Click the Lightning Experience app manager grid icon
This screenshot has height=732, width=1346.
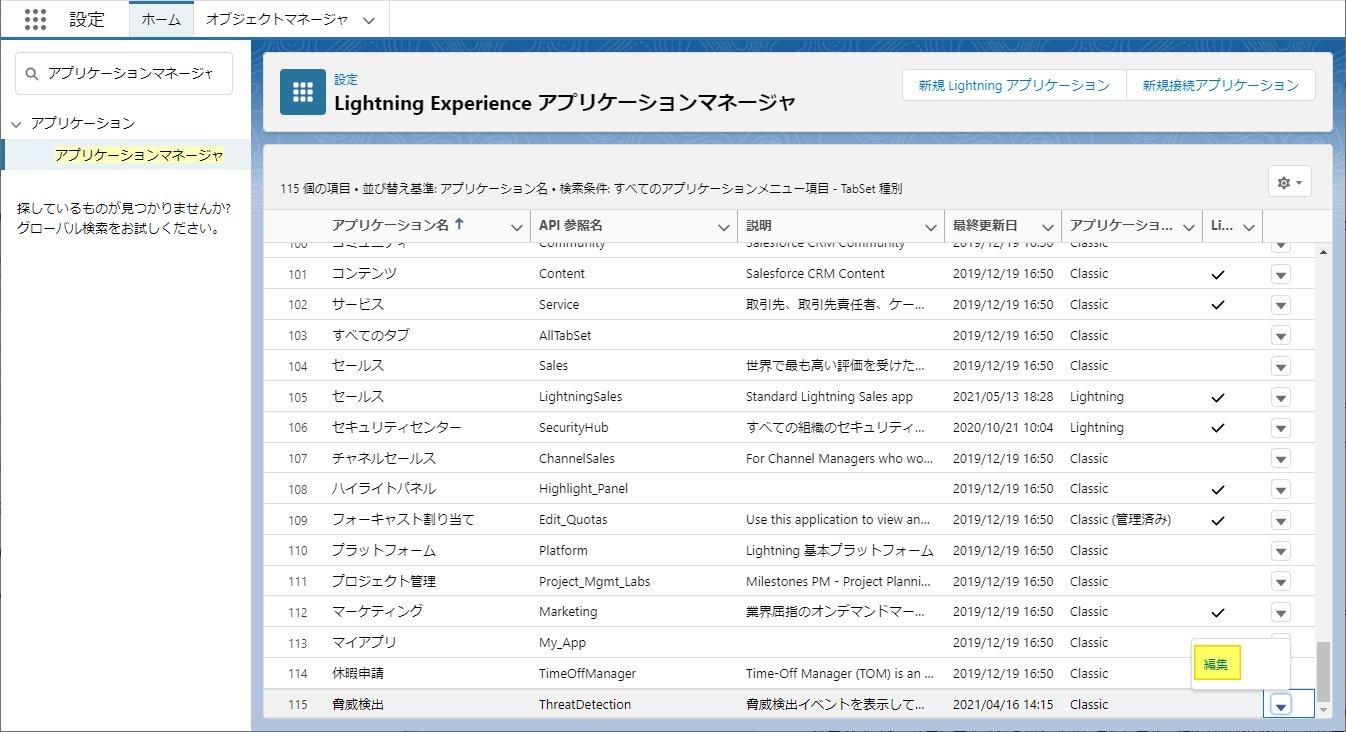point(303,91)
